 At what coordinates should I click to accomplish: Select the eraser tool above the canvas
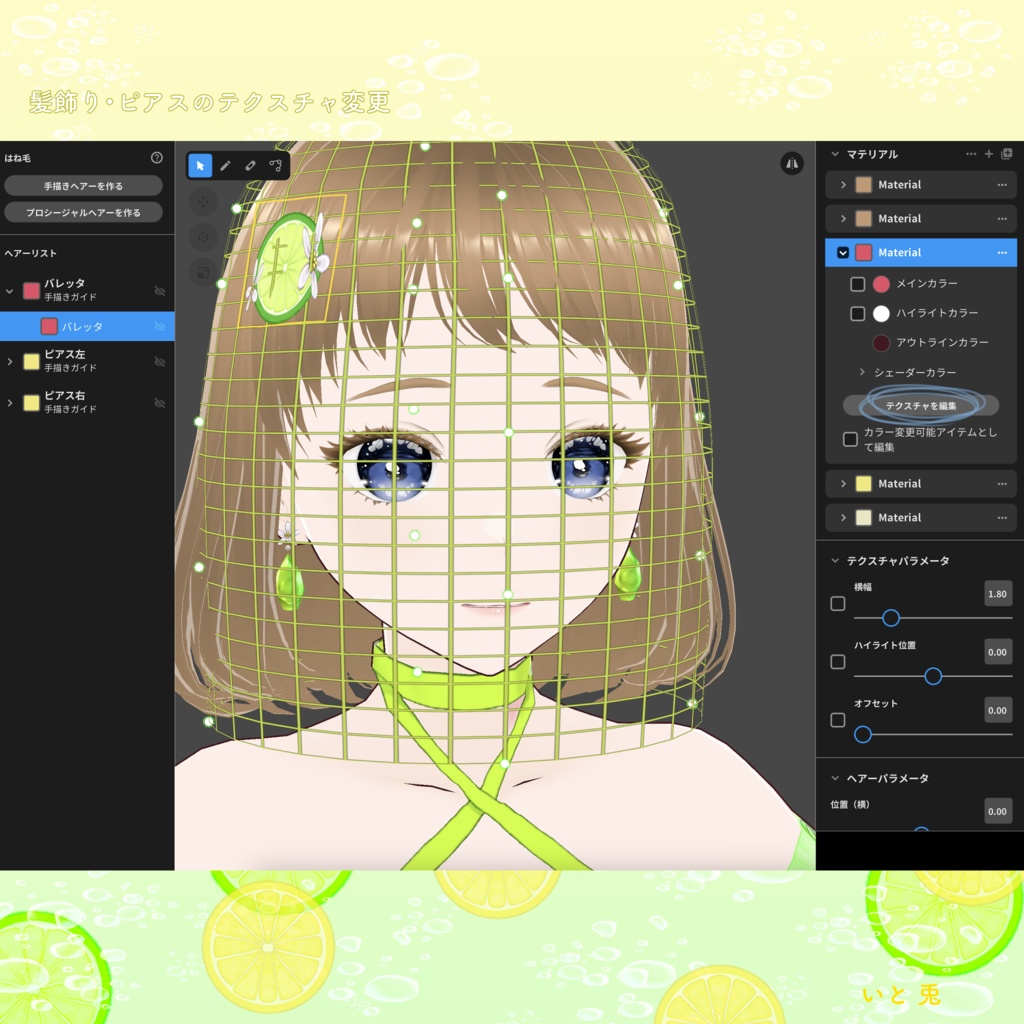tap(251, 165)
